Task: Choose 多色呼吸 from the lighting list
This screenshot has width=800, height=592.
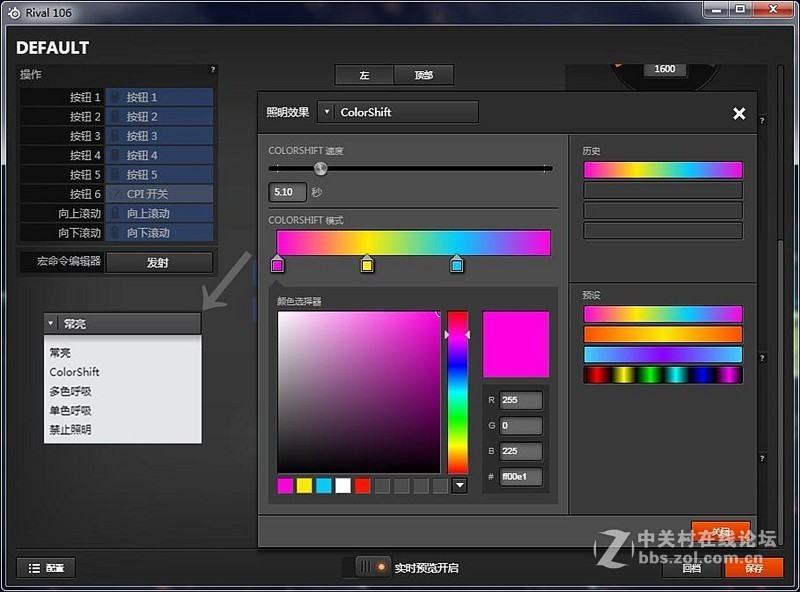Action: coord(71,391)
